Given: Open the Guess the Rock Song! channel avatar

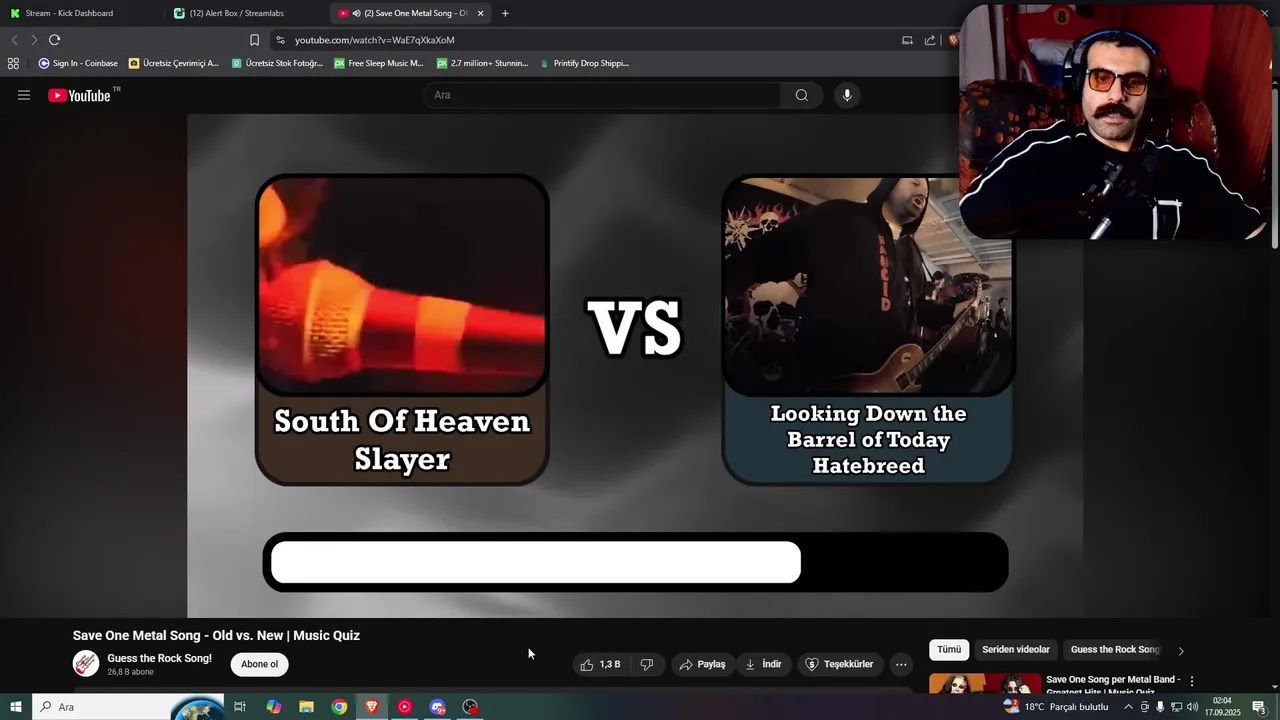Looking at the screenshot, I should pyautogui.click(x=86, y=663).
